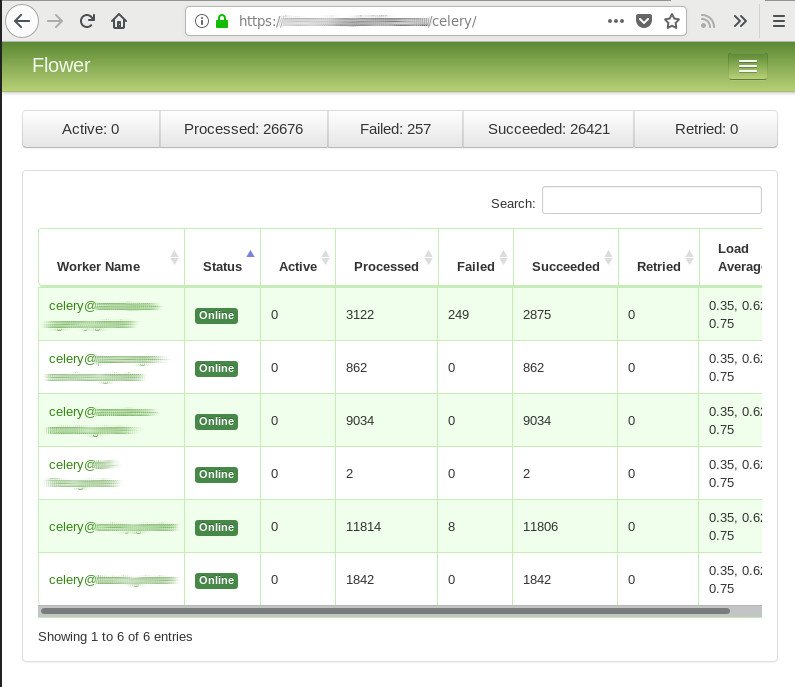
Task: Click 'Showing 1 to 6 of 6 entries'
Action: coord(115,637)
